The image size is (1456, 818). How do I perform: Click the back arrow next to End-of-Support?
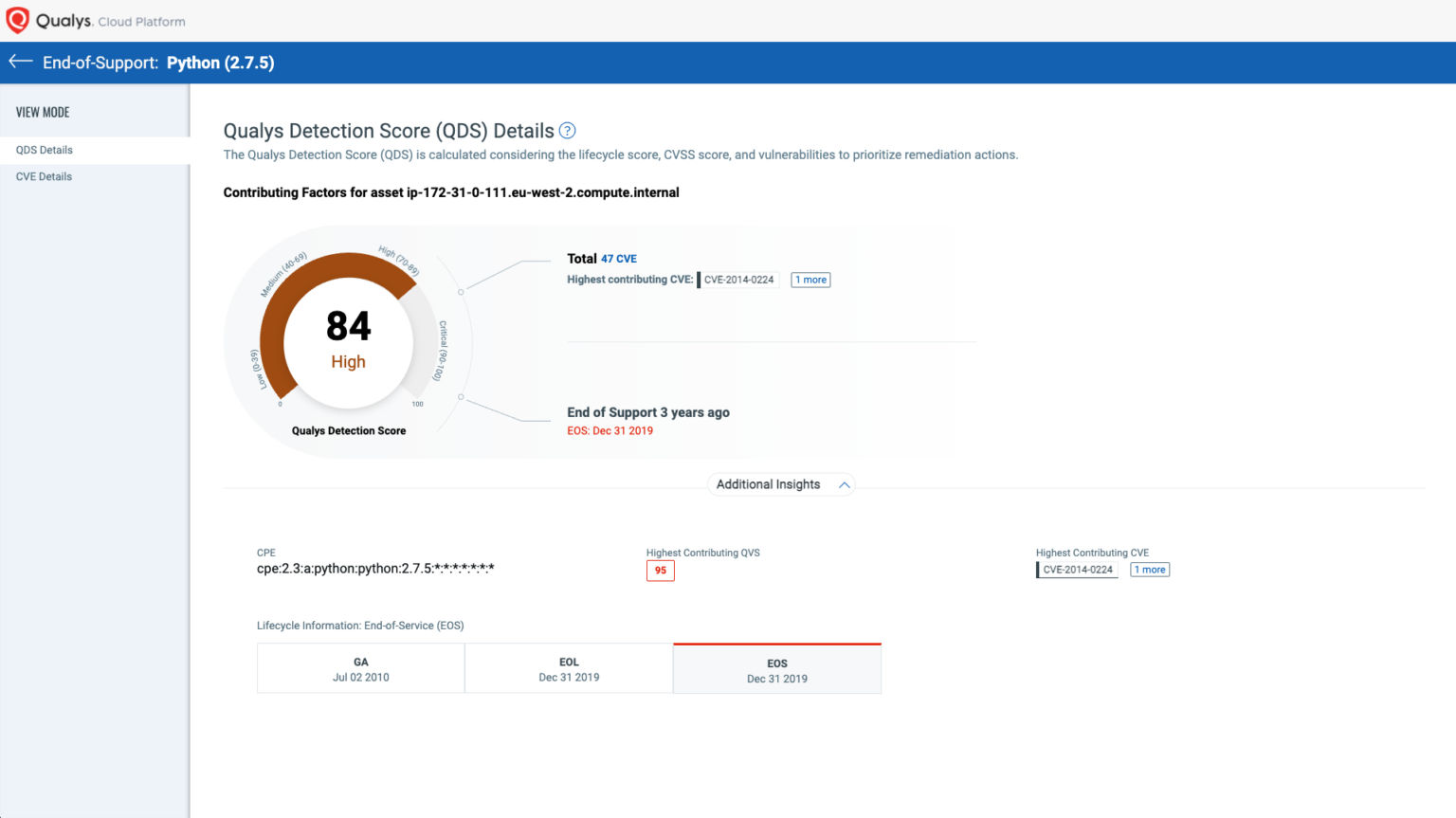click(20, 62)
